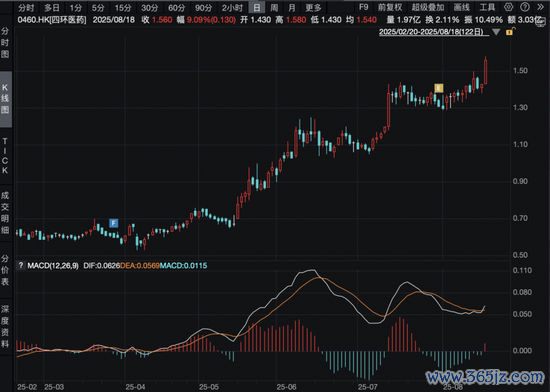The image size is (550, 392).
Task: Select the 日 daily chart tab
Action: [257, 7]
